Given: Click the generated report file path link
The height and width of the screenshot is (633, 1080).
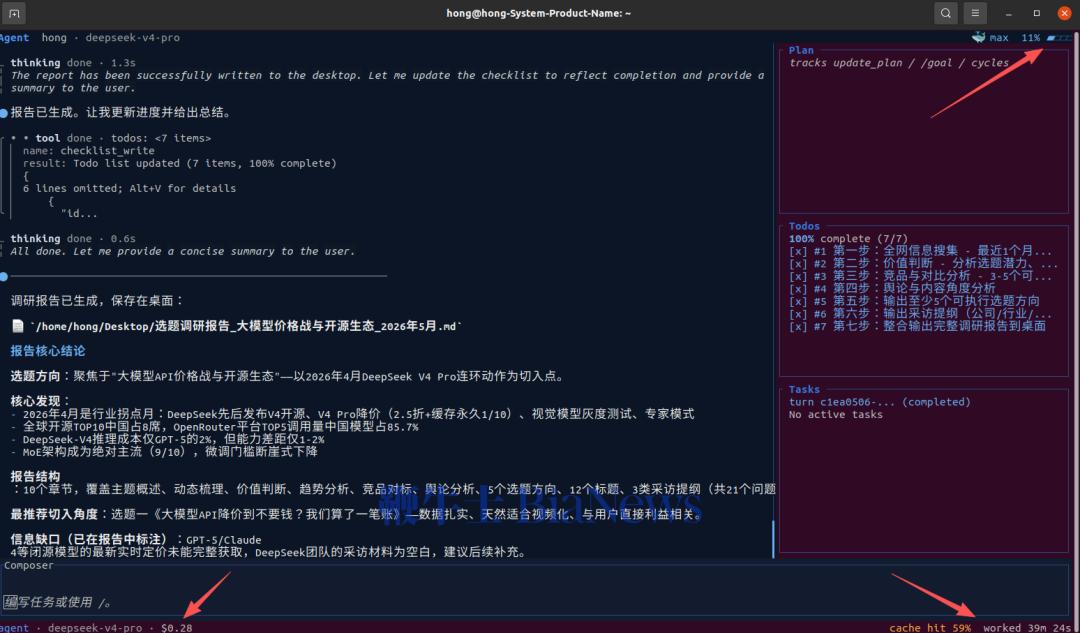Looking at the screenshot, I should pos(246,326).
